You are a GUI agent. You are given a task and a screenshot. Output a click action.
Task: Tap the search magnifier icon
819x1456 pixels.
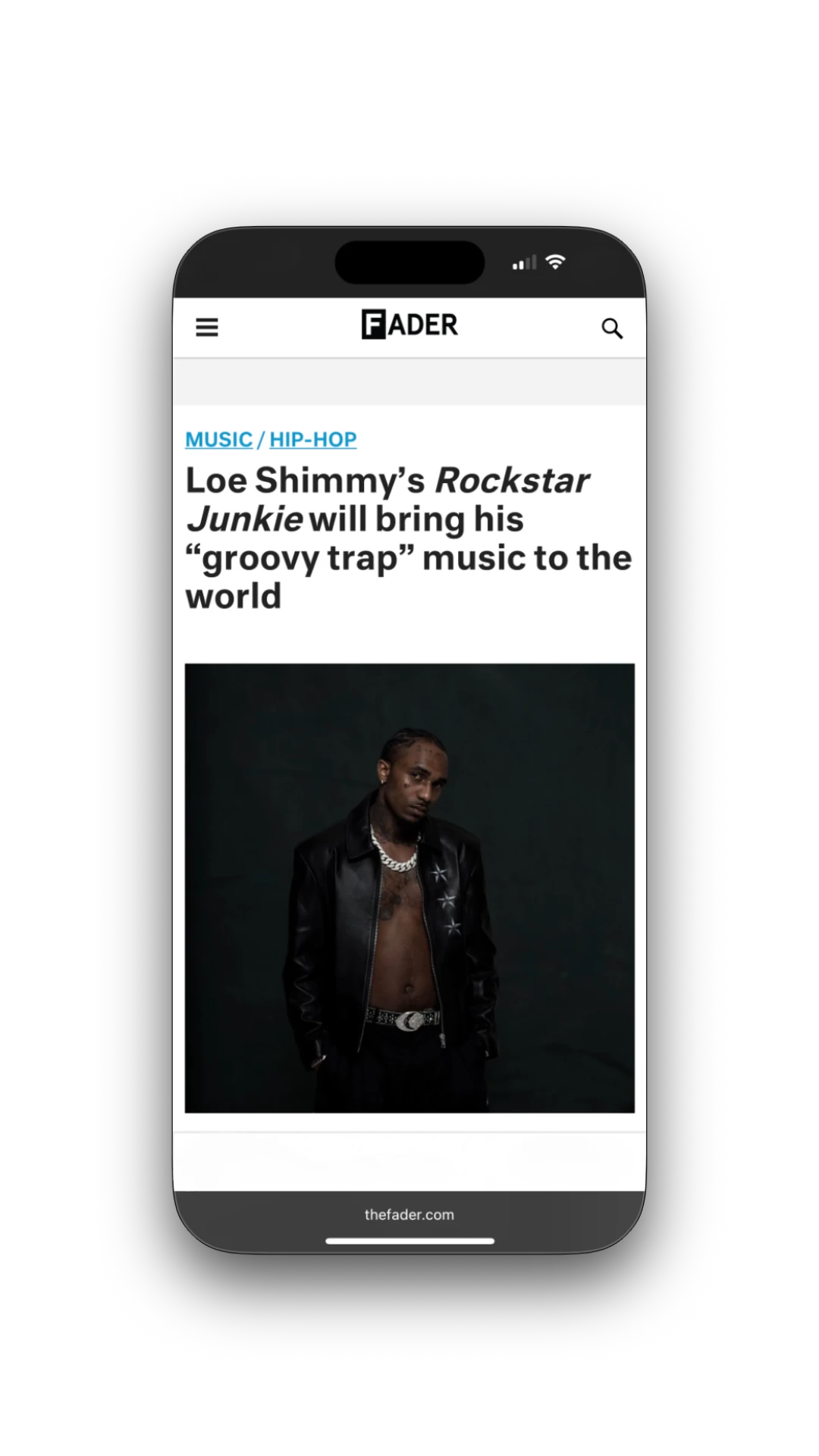[612, 328]
